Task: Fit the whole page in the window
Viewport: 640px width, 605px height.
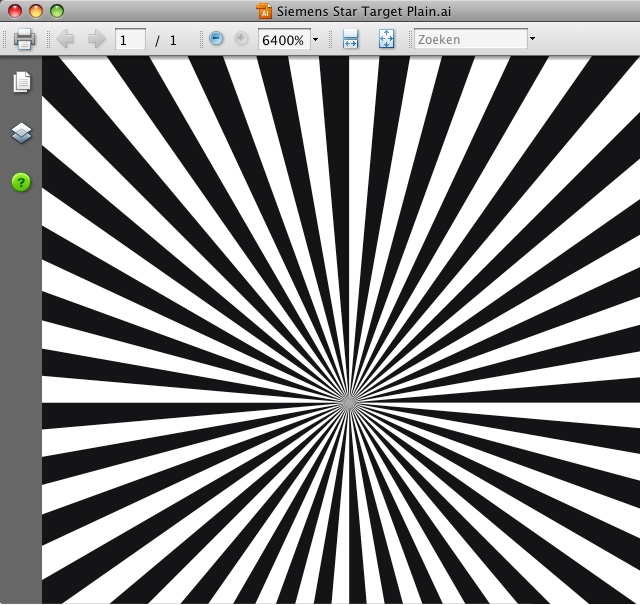Action: point(387,40)
